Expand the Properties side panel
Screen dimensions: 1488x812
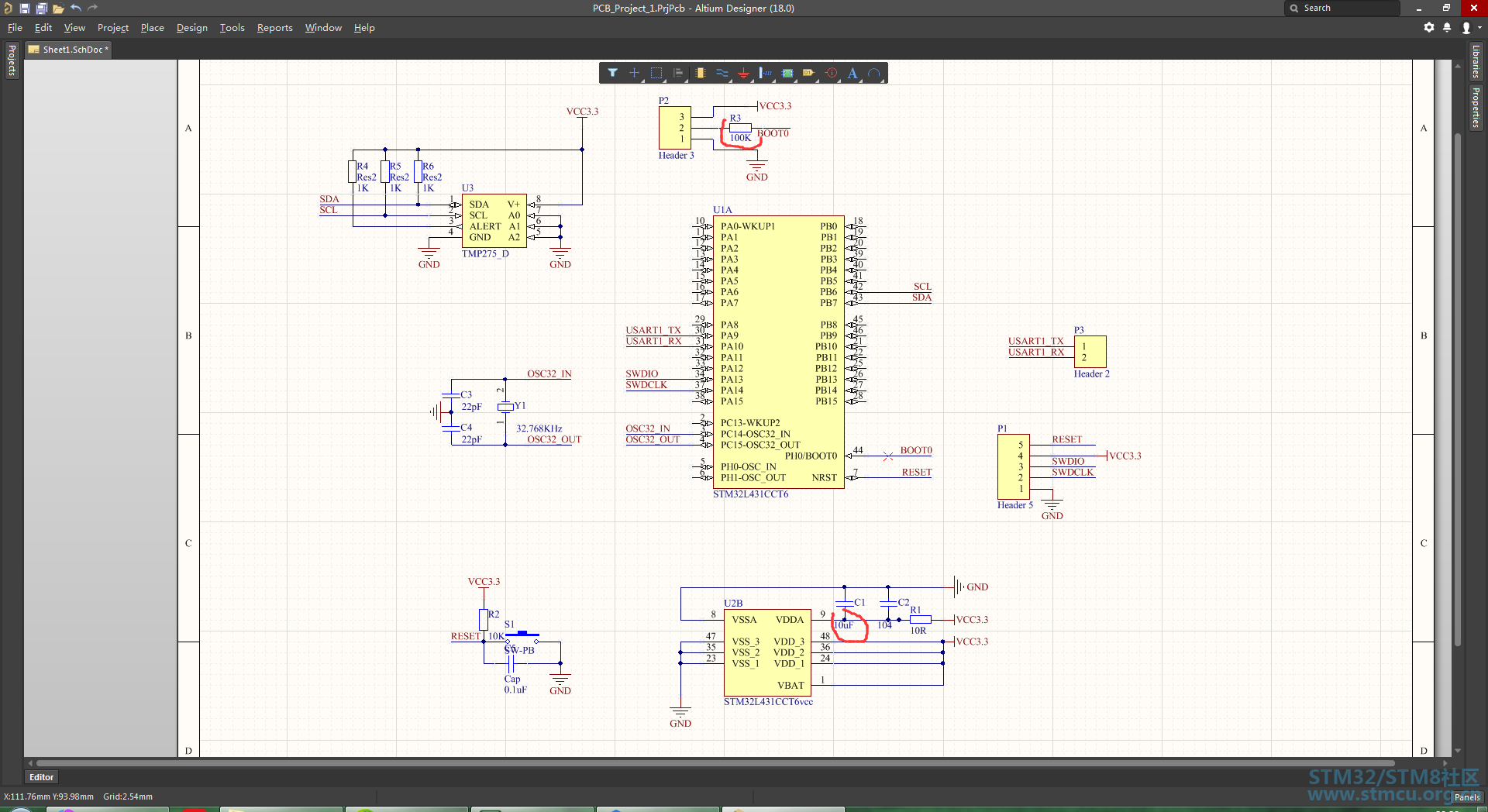click(x=1476, y=107)
